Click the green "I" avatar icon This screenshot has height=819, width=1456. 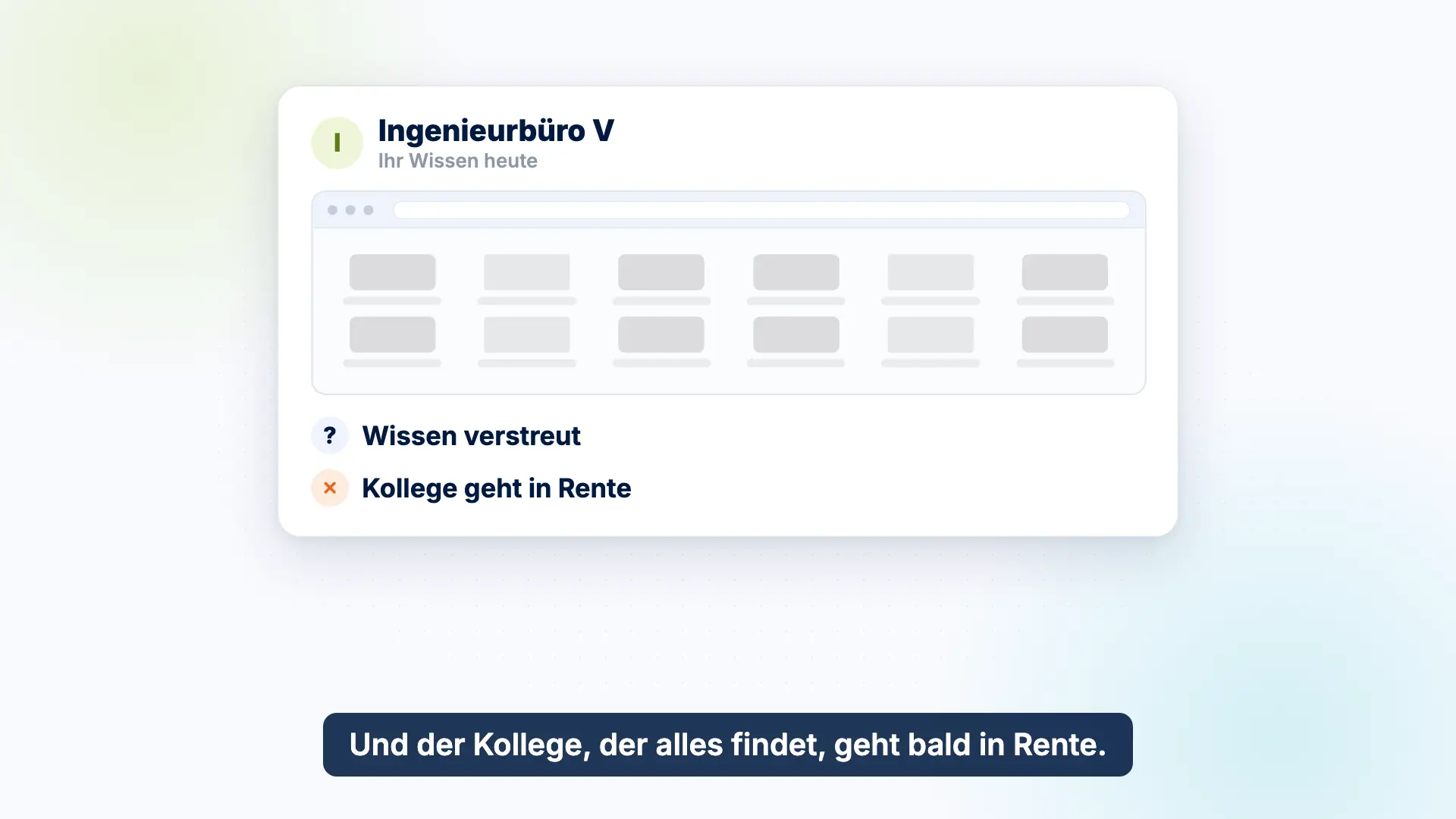337,143
